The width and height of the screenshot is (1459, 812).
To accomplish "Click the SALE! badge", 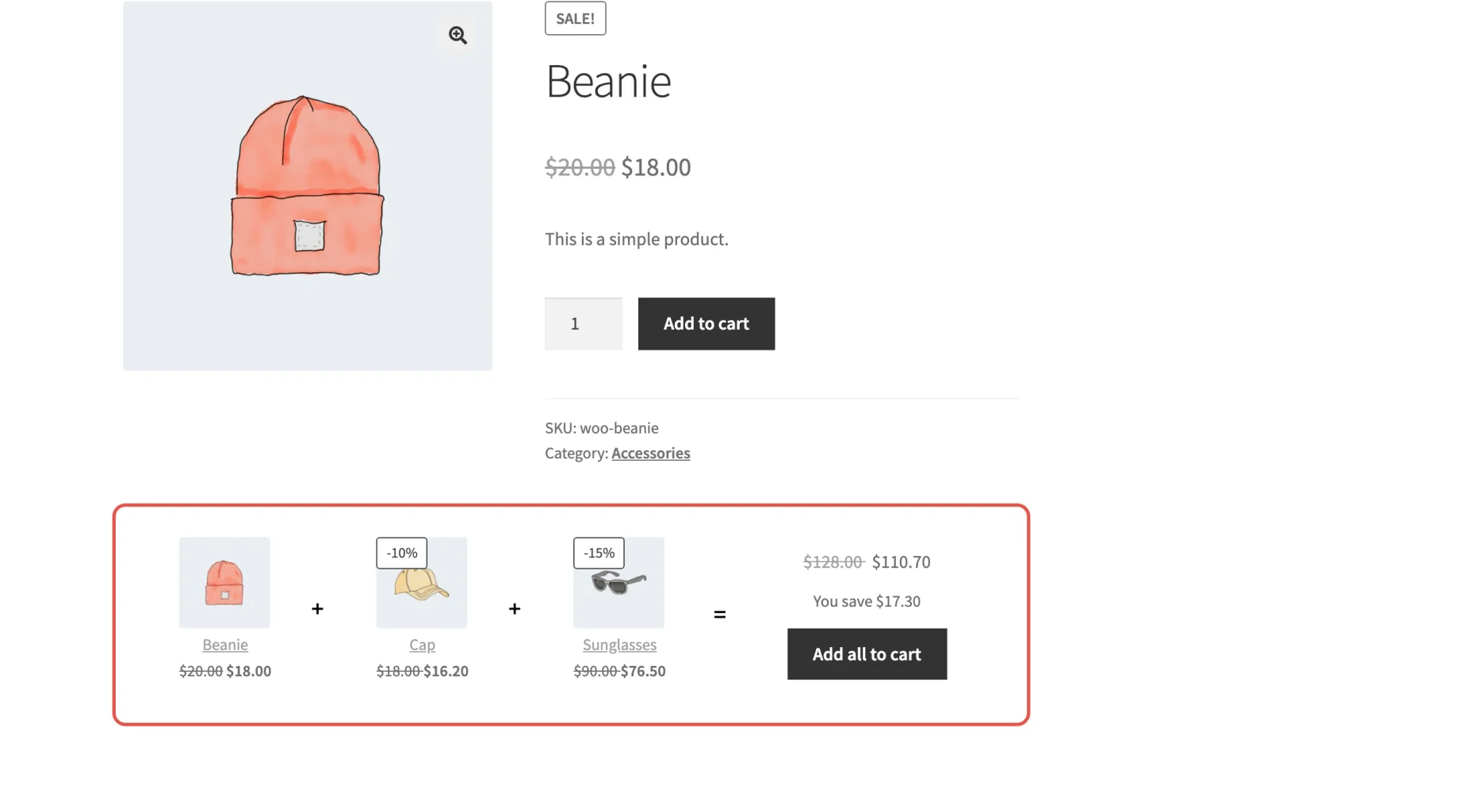I will [x=576, y=18].
